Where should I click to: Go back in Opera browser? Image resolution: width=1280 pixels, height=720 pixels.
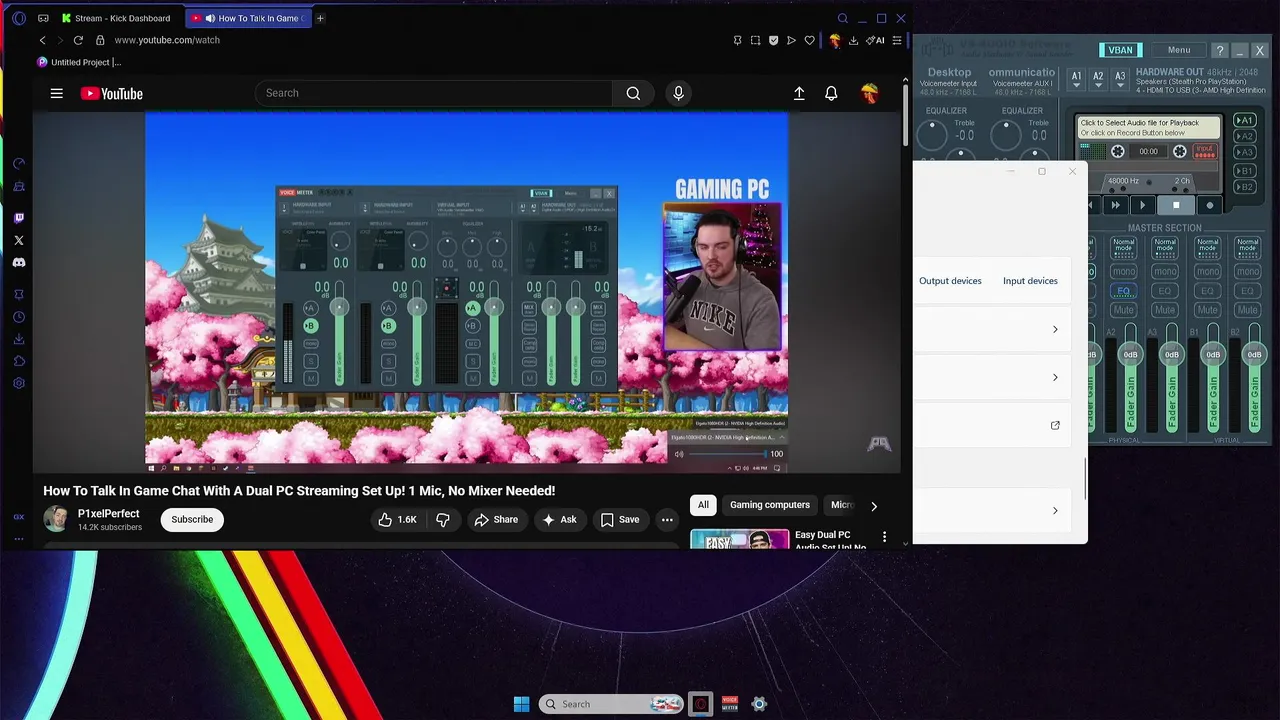42,40
